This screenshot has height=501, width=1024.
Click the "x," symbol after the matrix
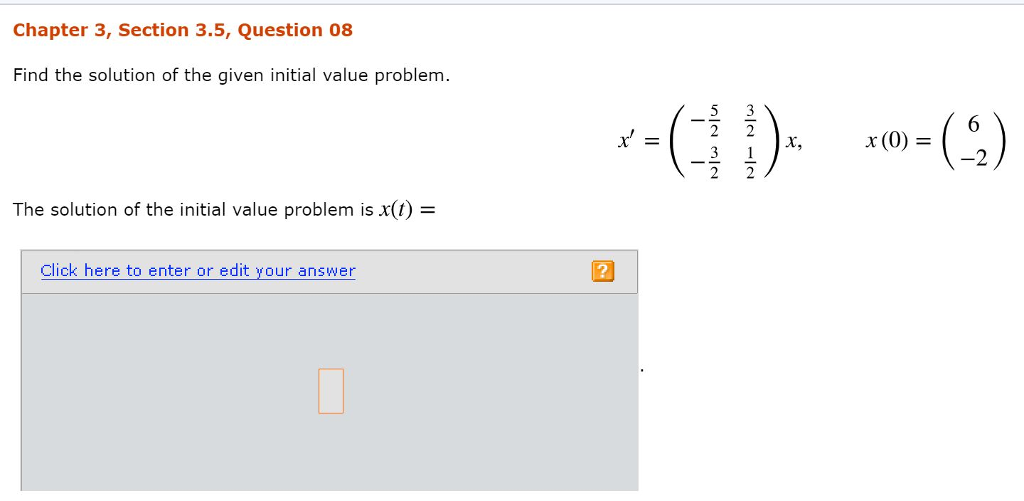click(794, 143)
